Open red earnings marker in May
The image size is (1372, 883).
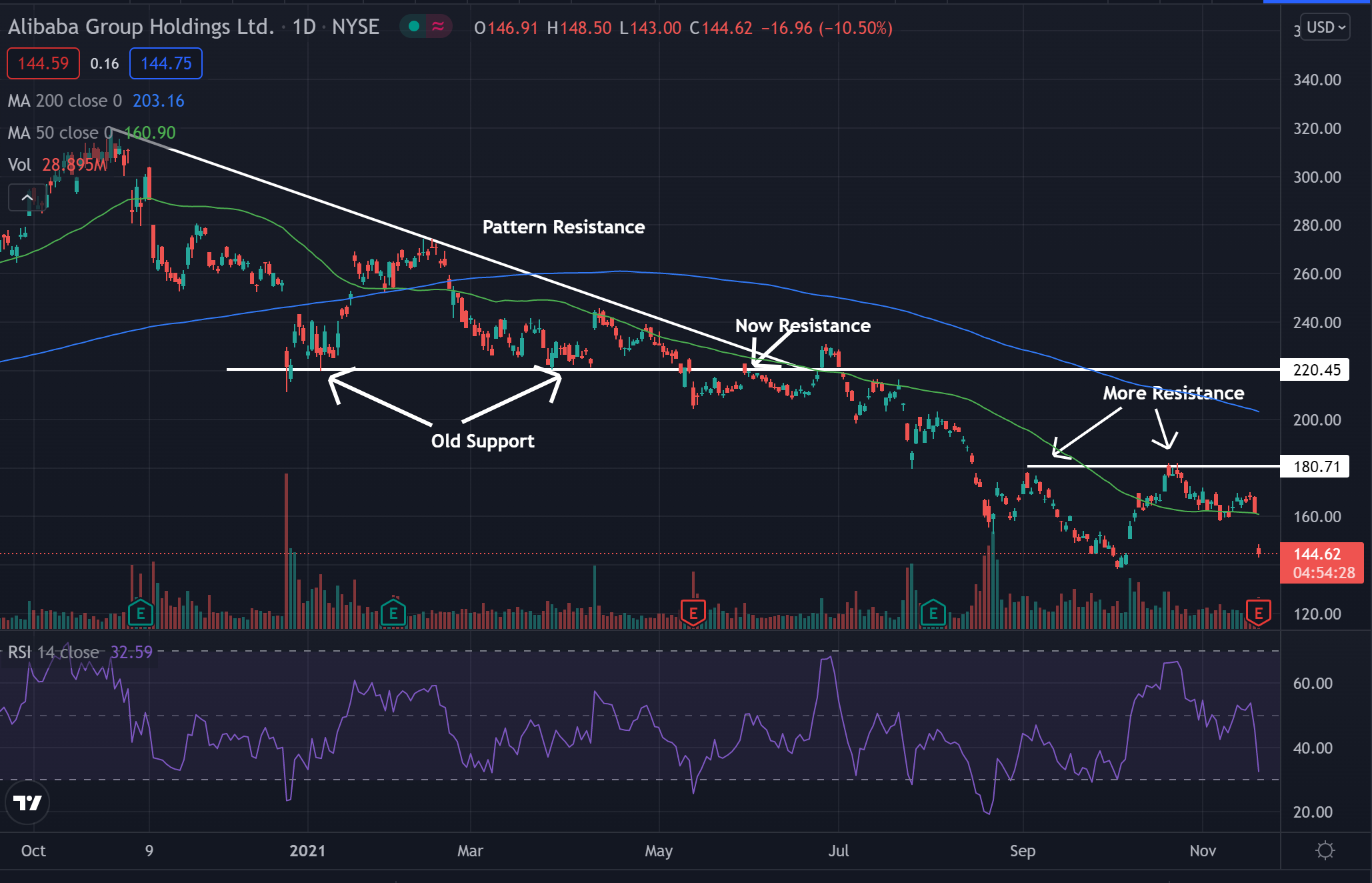(x=693, y=613)
